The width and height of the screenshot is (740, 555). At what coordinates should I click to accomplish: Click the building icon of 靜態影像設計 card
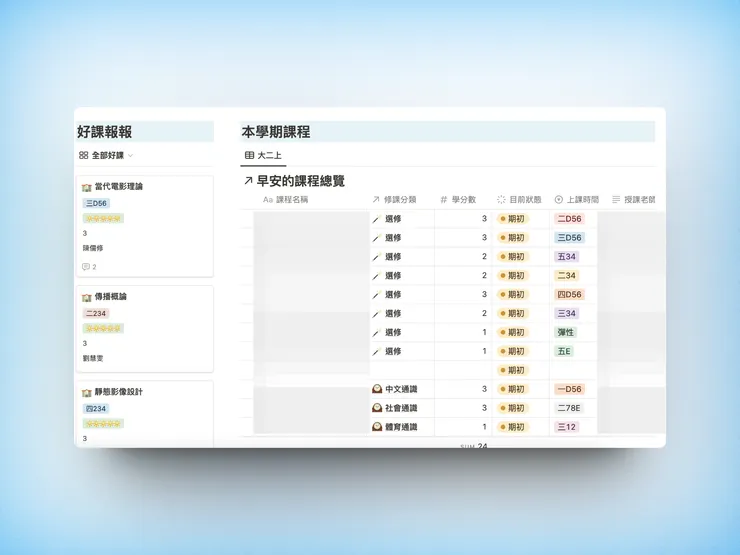pyautogui.click(x=86, y=393)
